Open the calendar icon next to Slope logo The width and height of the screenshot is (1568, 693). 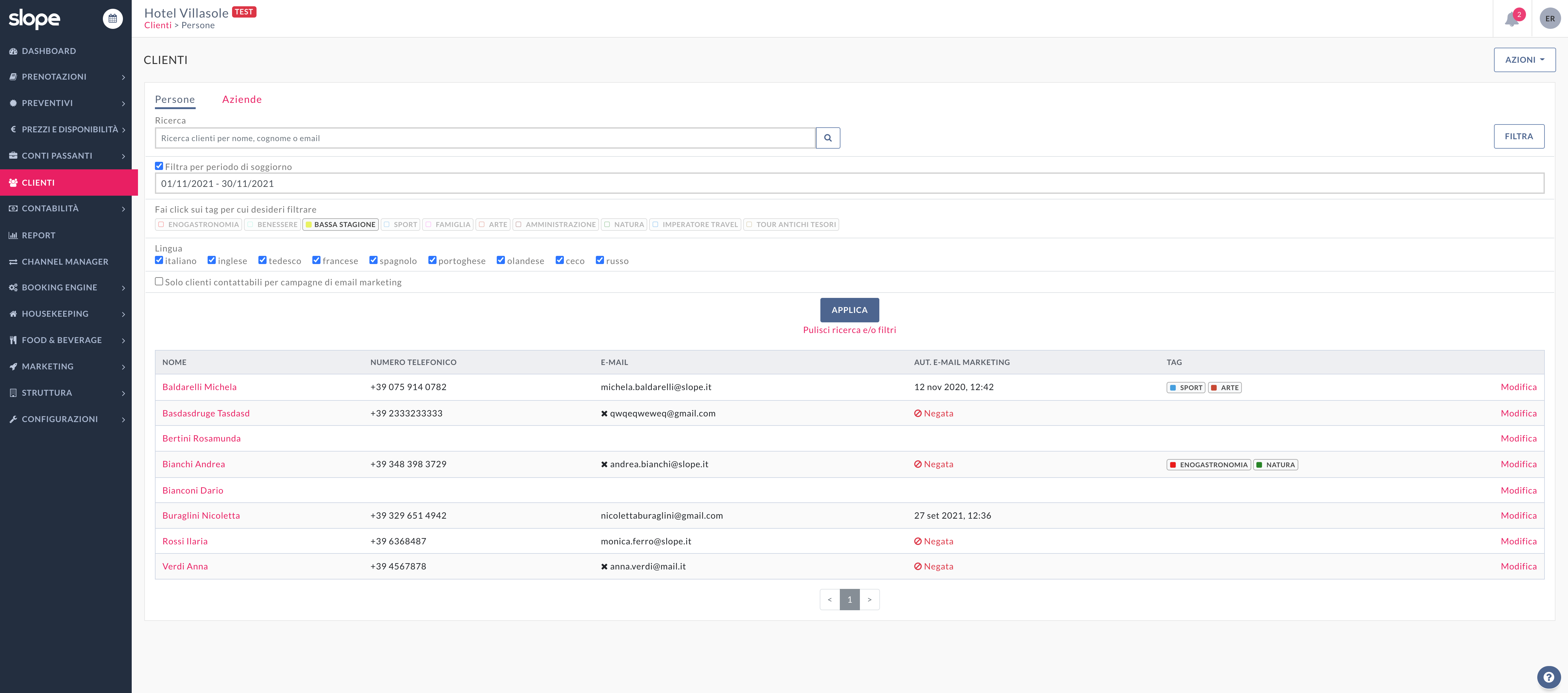point(113,19)
